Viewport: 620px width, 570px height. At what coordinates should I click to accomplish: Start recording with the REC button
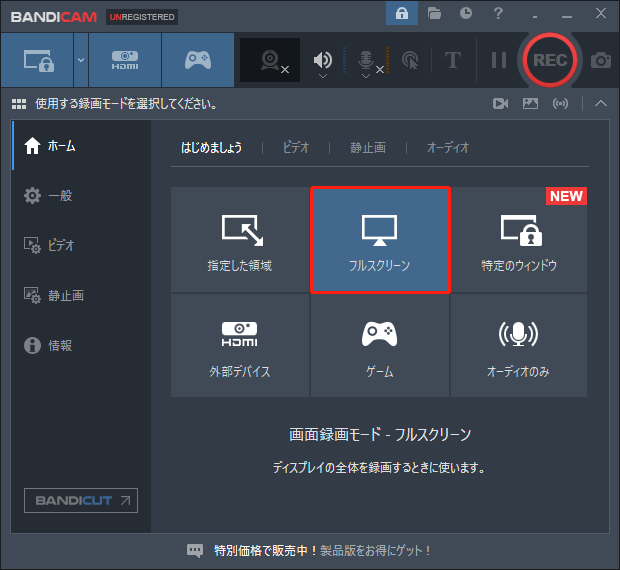(550, 60)
